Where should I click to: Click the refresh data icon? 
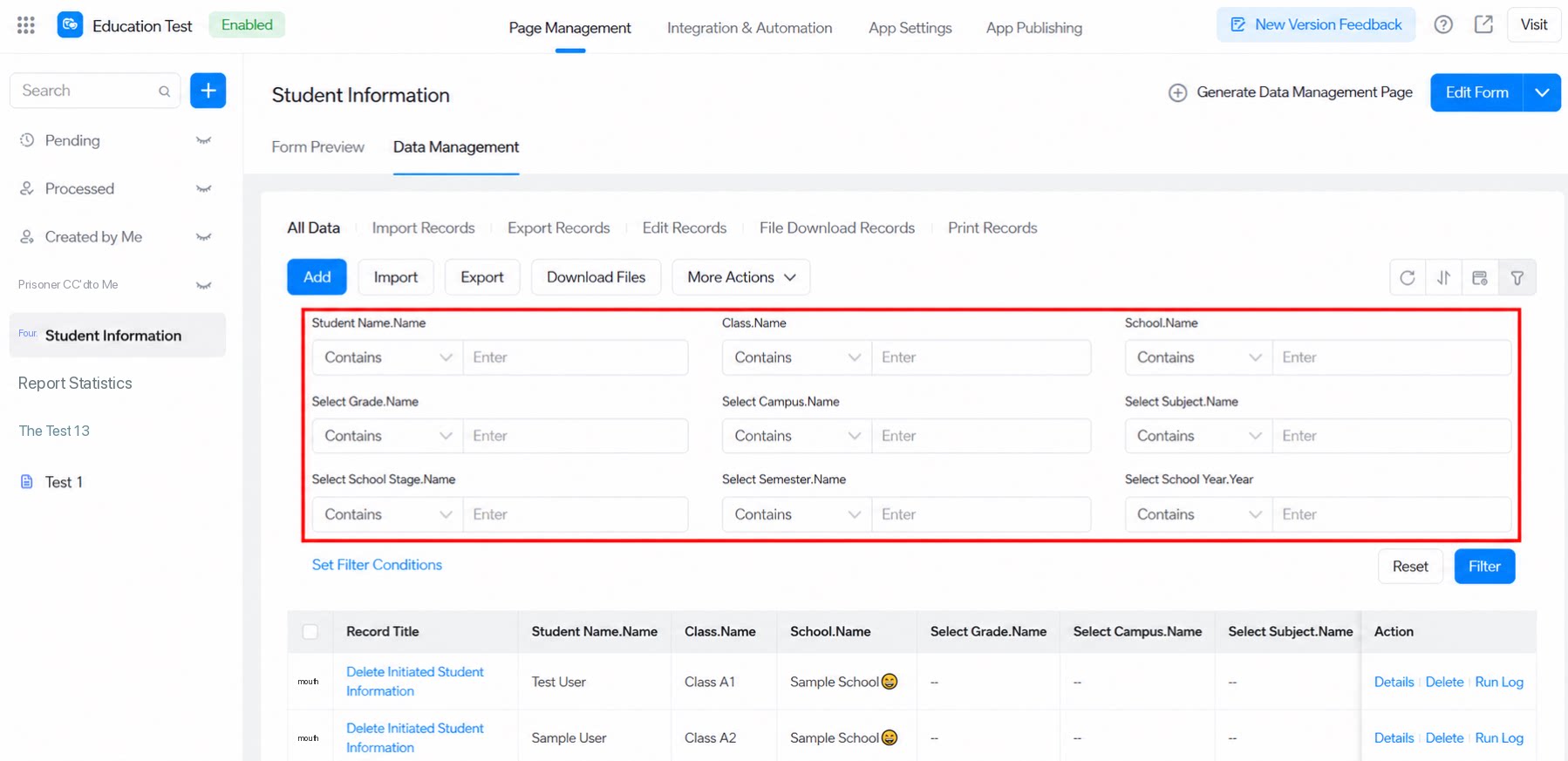(1407, 277)
